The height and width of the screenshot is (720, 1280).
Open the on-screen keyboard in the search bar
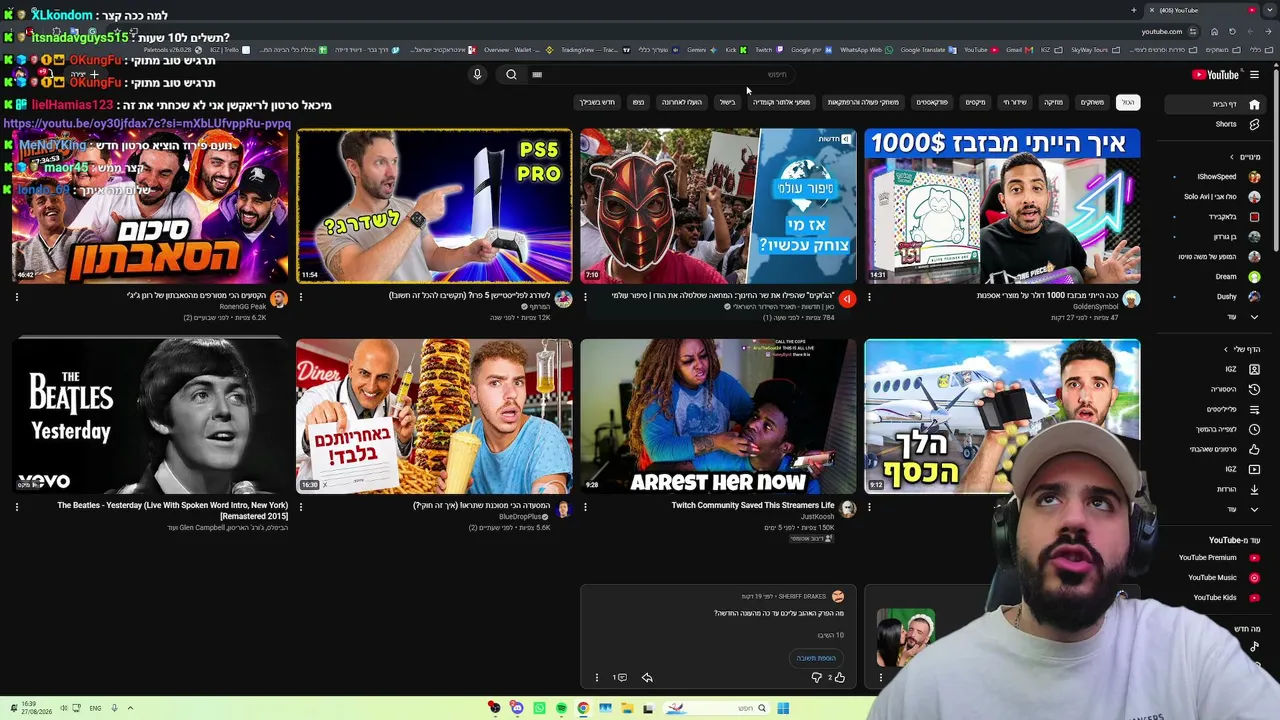(537, 74)
